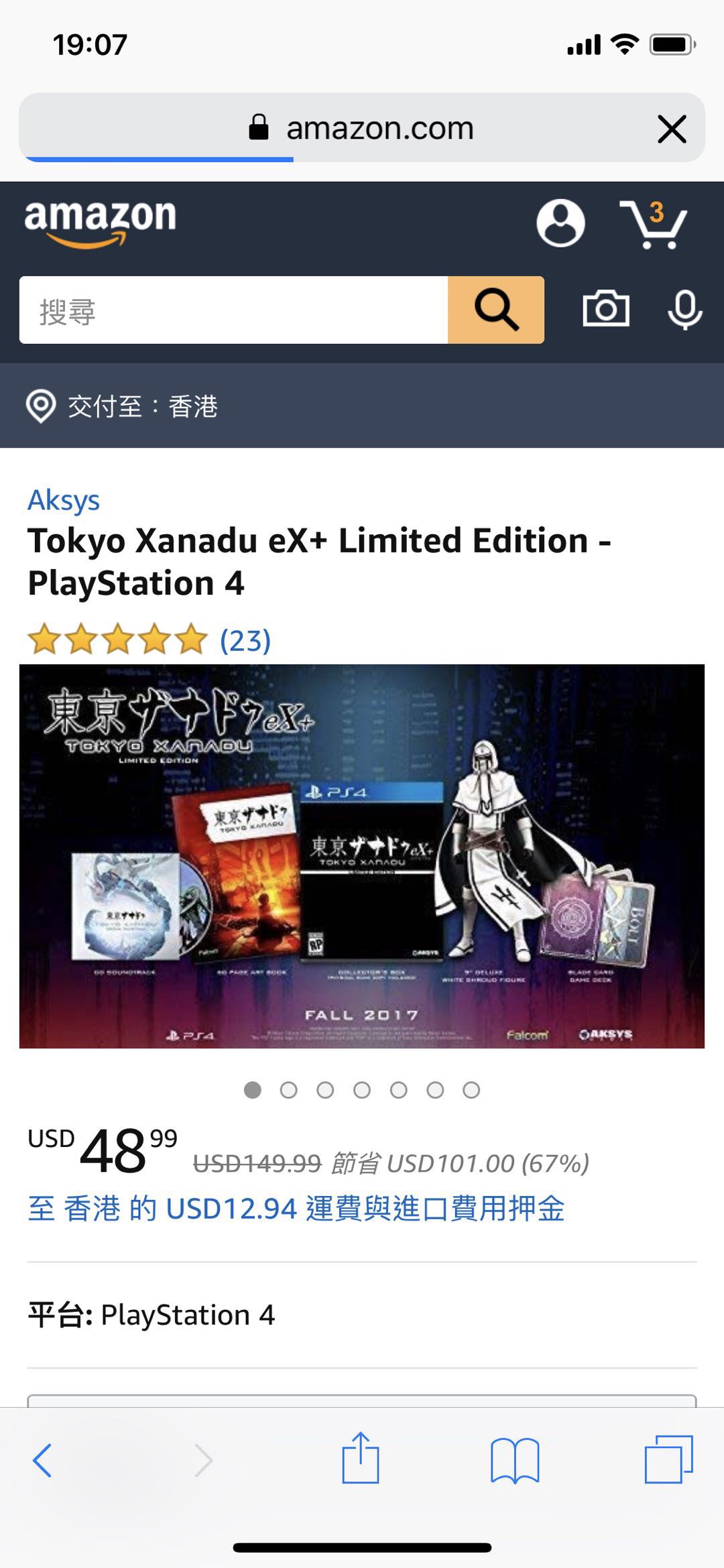
Task: Open the shopping cart with 3 items
Action: [653, 224]
